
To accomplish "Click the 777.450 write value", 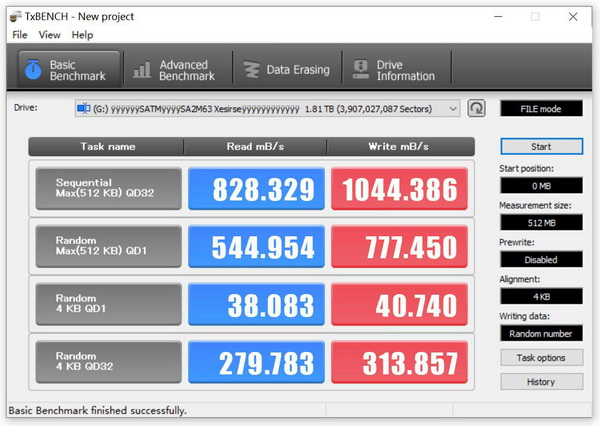I will (399, 246).
